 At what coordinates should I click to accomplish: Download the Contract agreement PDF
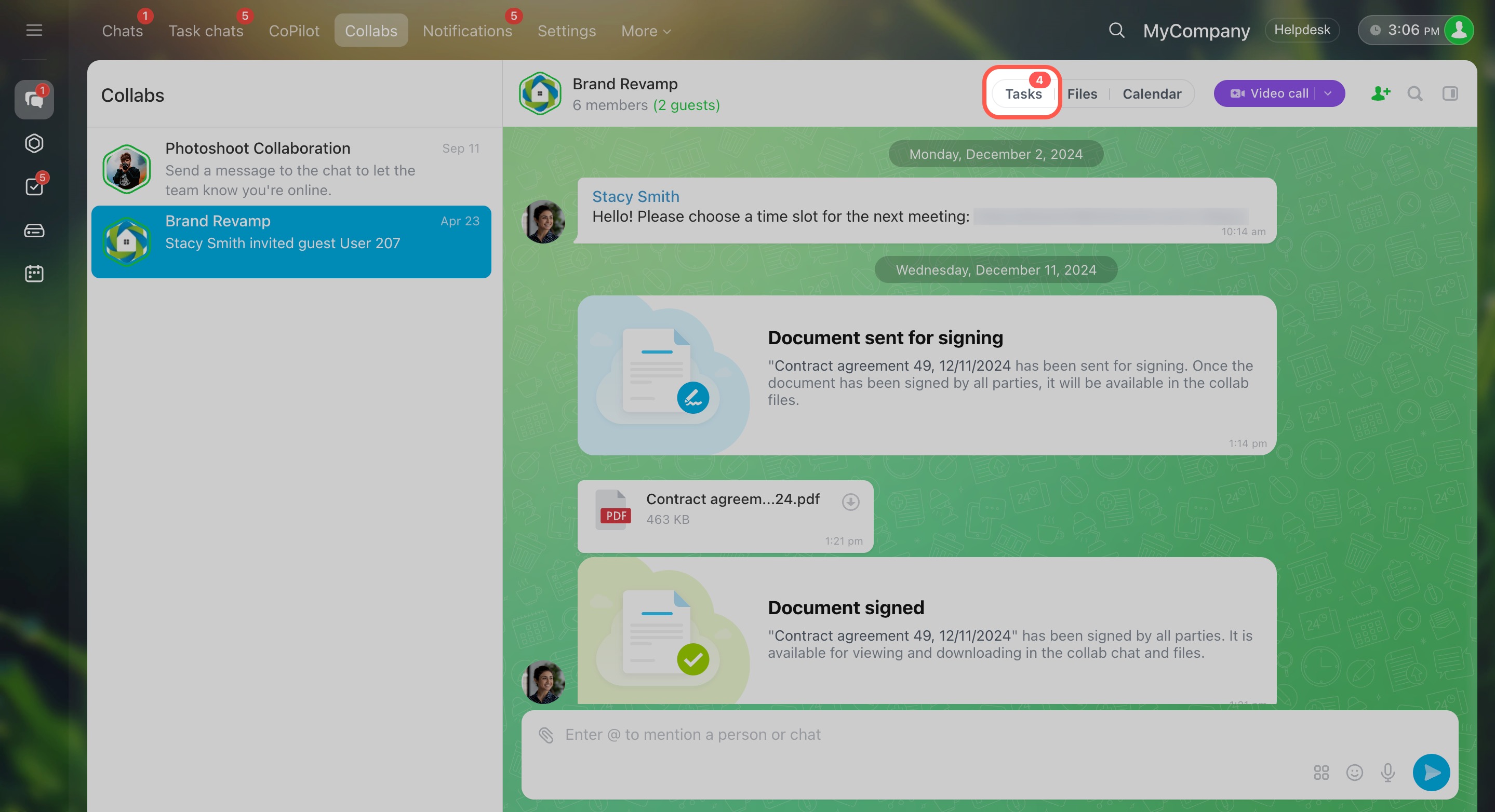coord(850,502)
